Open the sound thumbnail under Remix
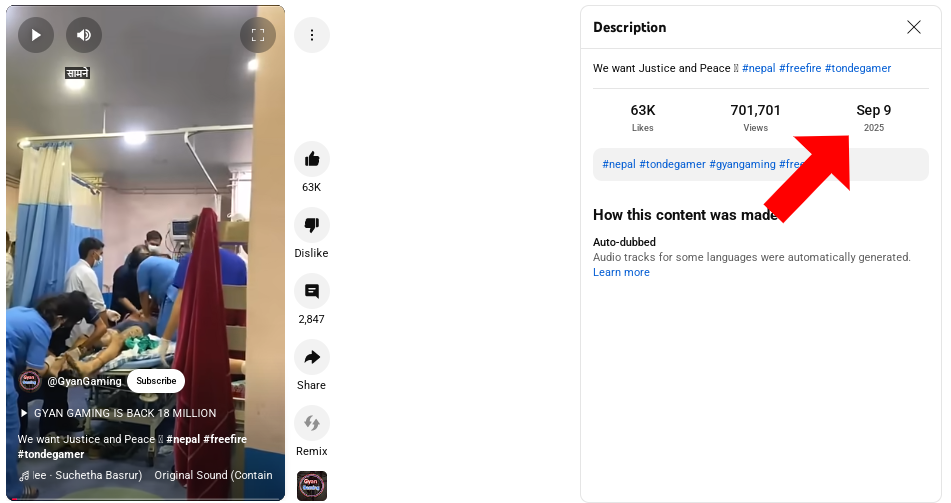 (312, 486)
